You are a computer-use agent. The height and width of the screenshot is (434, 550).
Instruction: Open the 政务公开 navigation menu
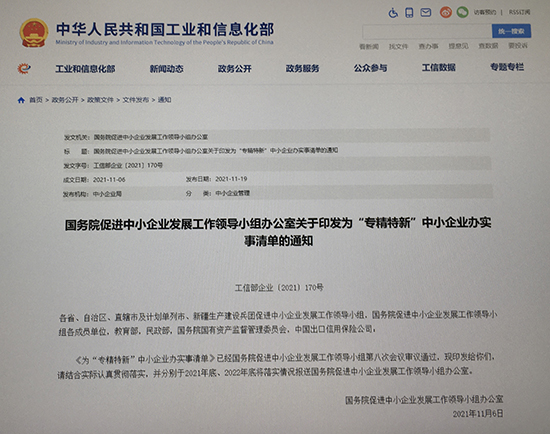235,68
